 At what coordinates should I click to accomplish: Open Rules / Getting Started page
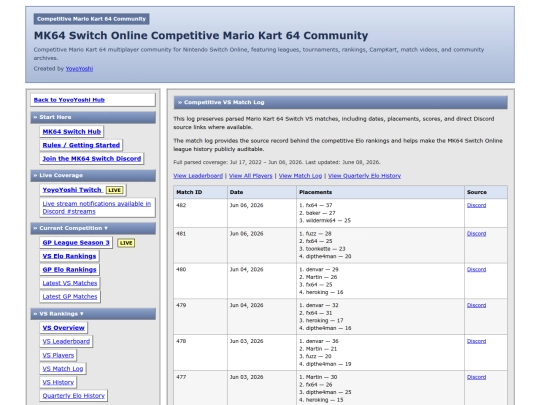(x=81, y=145)
